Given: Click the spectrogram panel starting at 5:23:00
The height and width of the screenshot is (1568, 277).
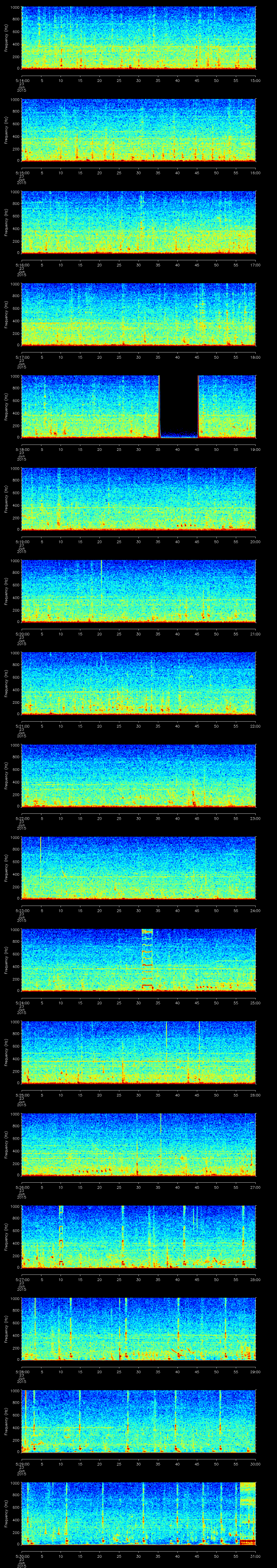Looking at the screenshot, I should tap(139, 868).
